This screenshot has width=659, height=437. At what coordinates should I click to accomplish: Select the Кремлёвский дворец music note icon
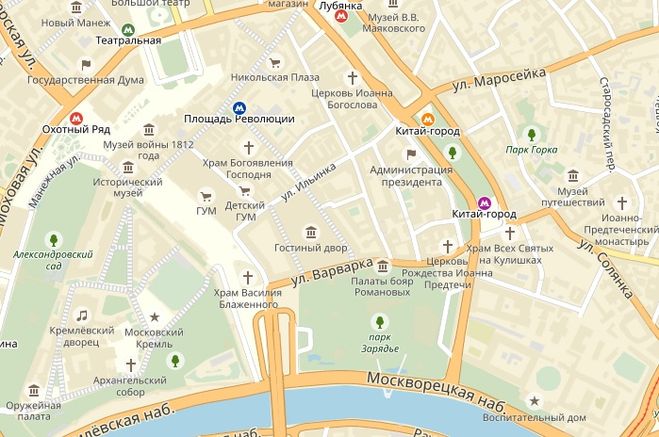pos(82,316)
